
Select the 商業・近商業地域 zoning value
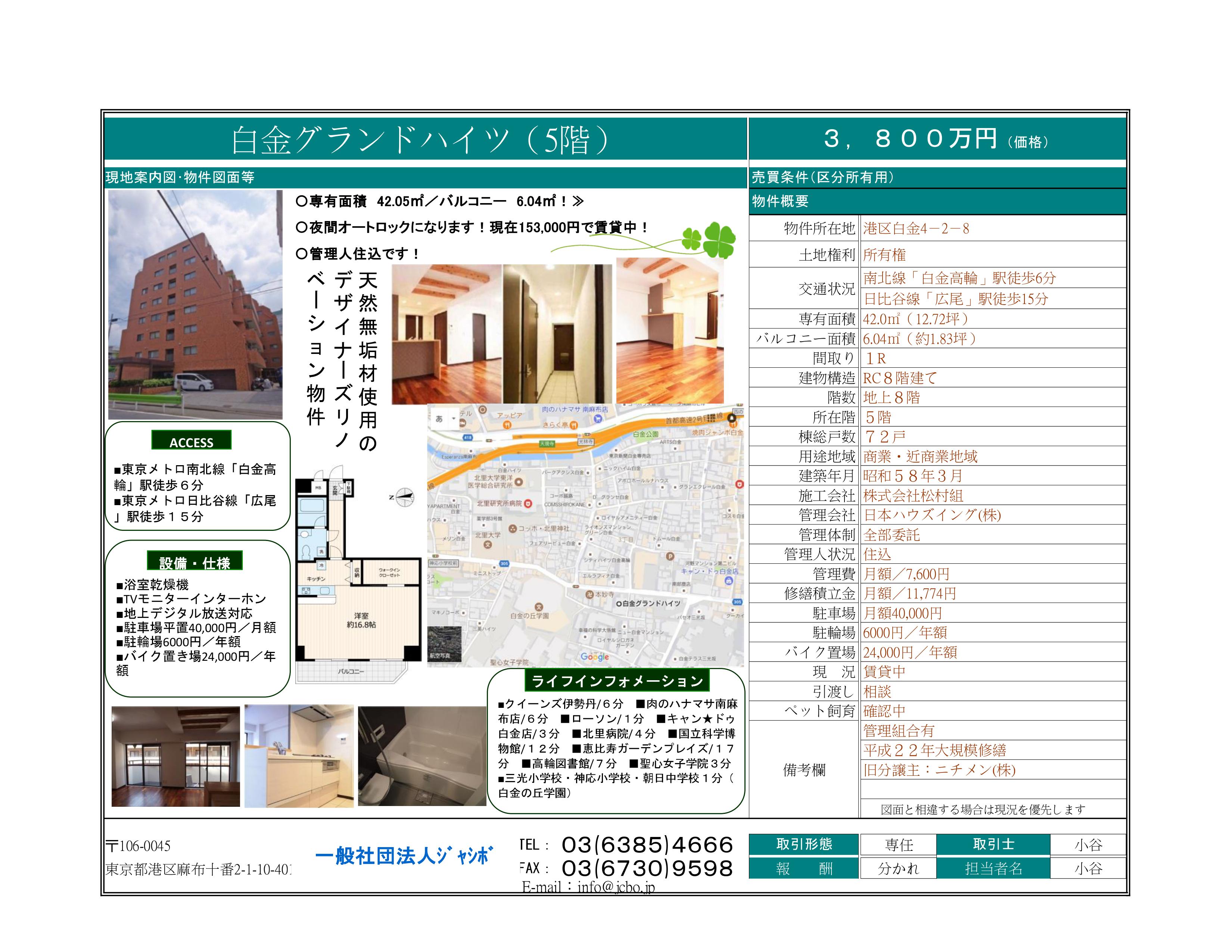point(920,456)
